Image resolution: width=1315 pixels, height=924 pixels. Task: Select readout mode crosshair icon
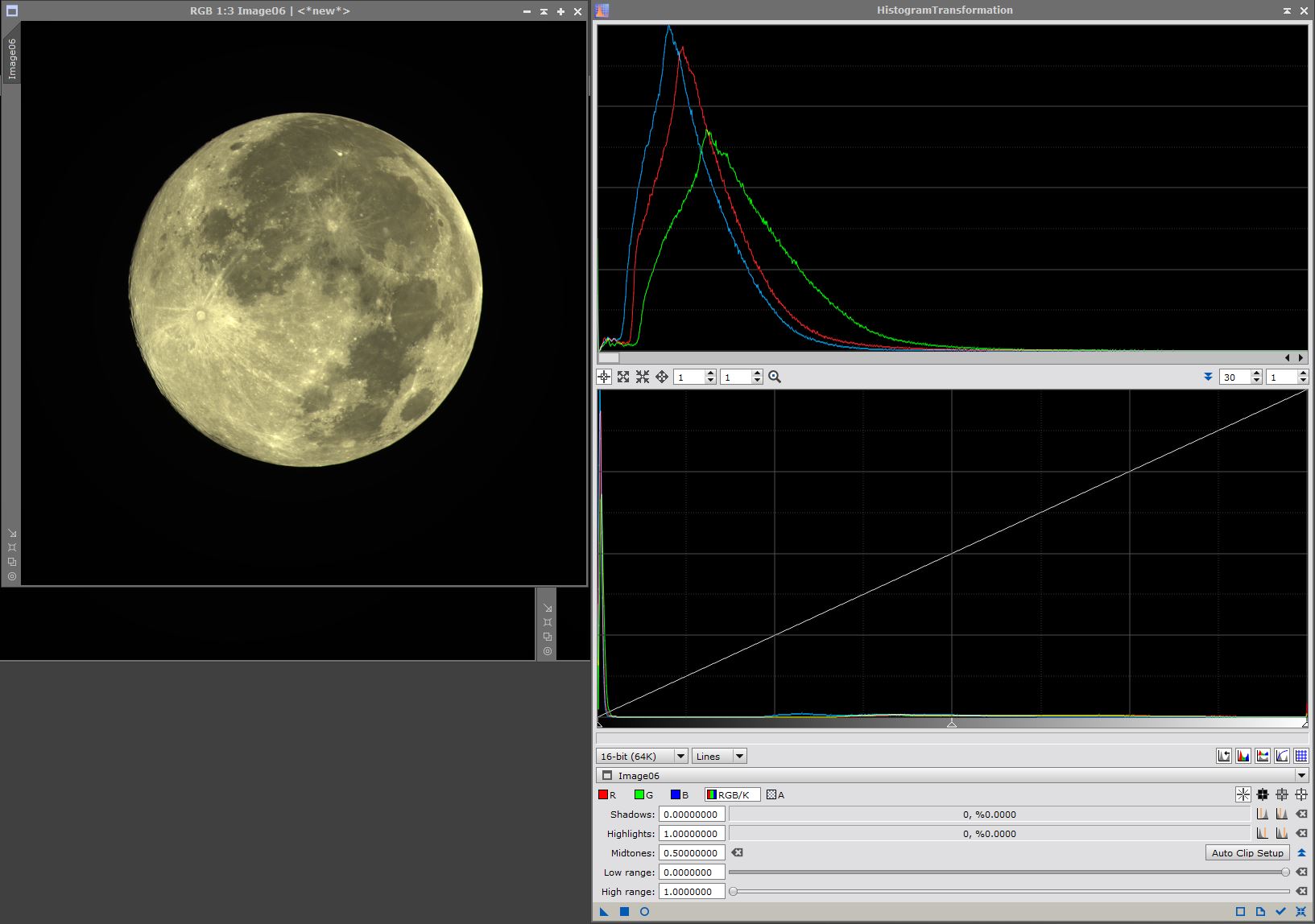(x=604, y=377)
